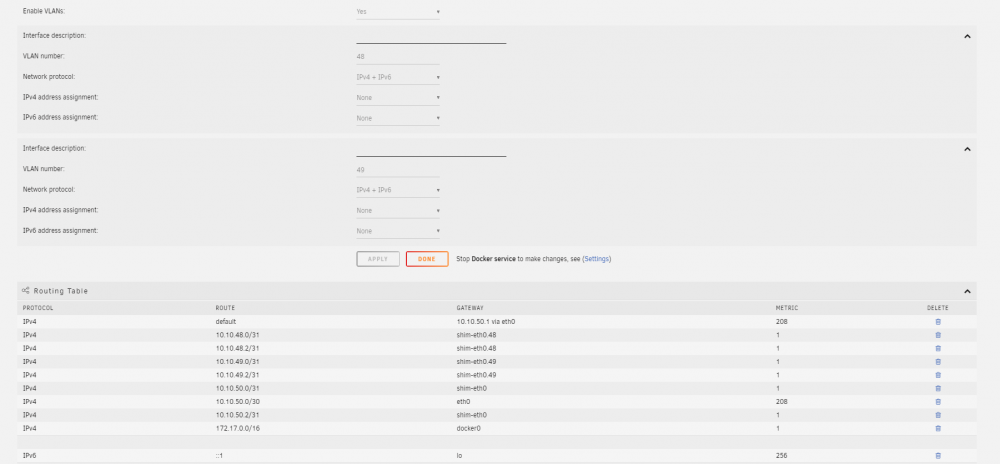
Task: Collapse the VLAN 49 section
Action: [x=967, y=149]
